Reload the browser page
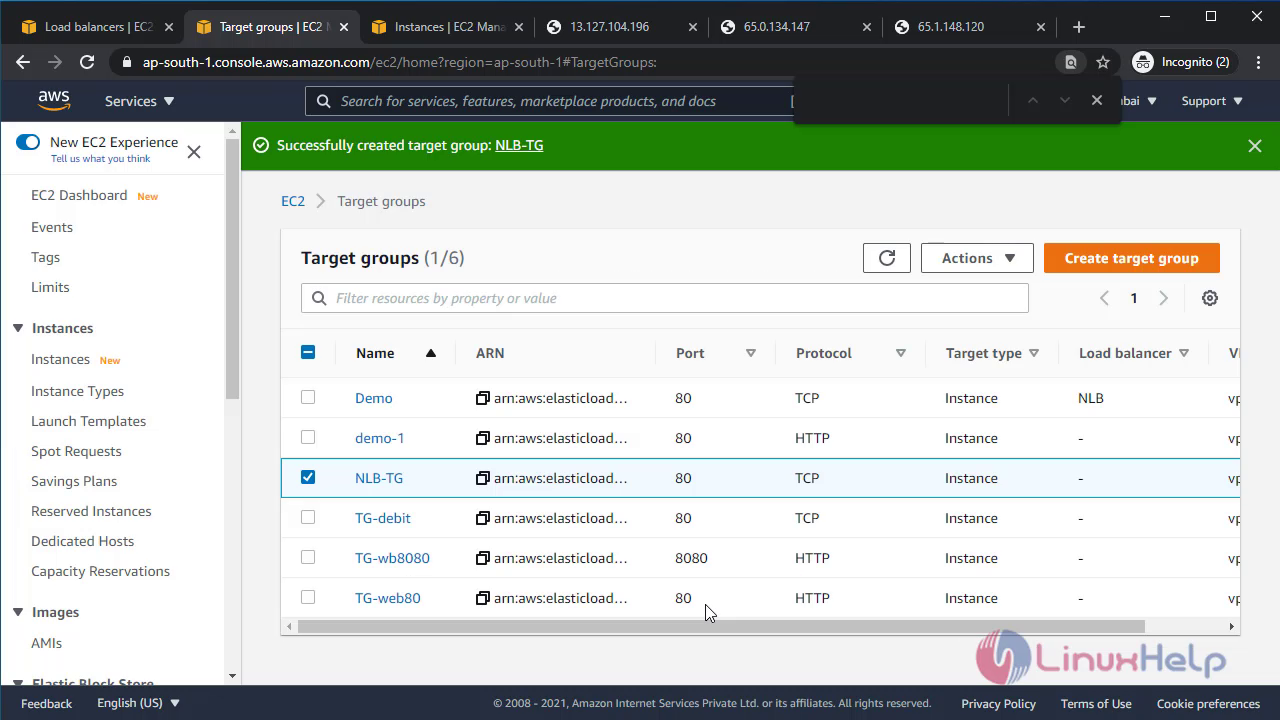Image resolution: width=1280 pixels, height=720 pixels. (87, 62)
